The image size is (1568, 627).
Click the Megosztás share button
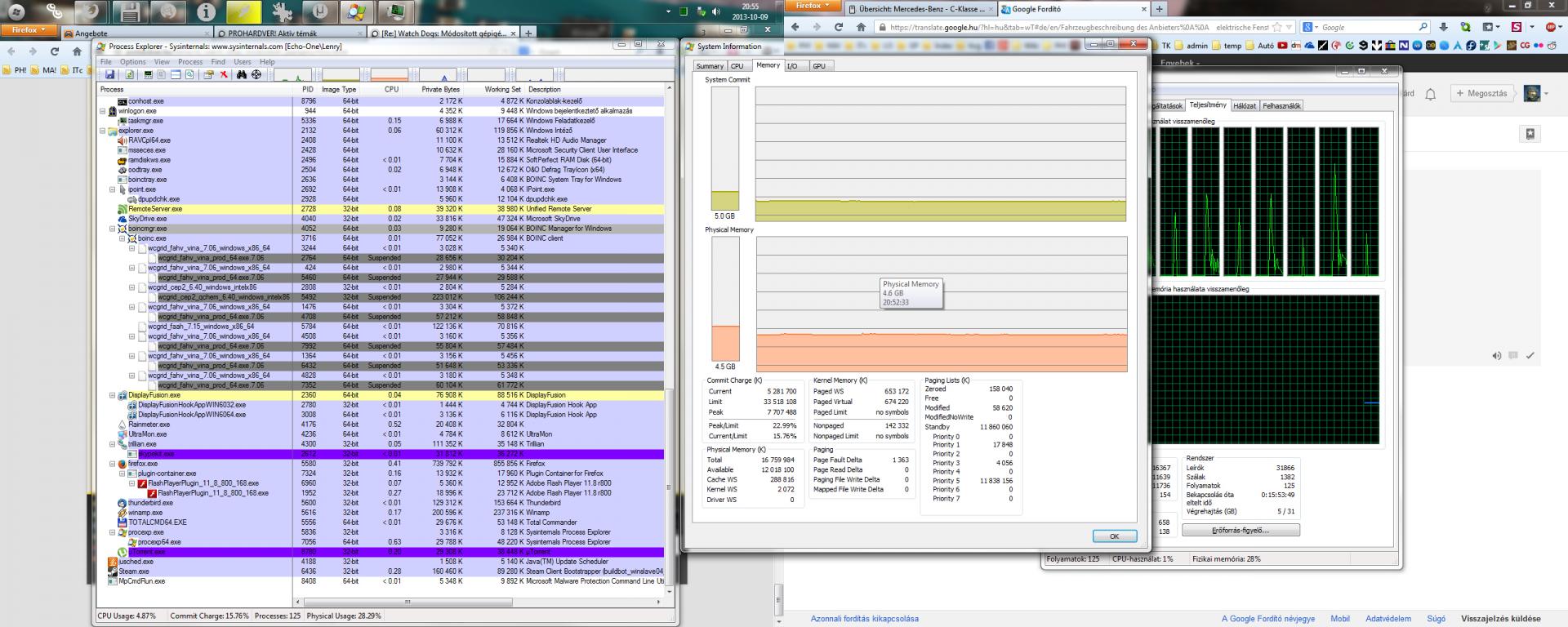click(x=1482, y=94)
